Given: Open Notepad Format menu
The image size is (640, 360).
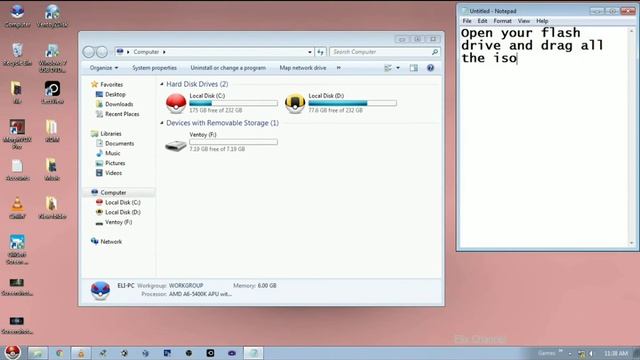Looking at the screenshot, I should [x=502, y=21].
